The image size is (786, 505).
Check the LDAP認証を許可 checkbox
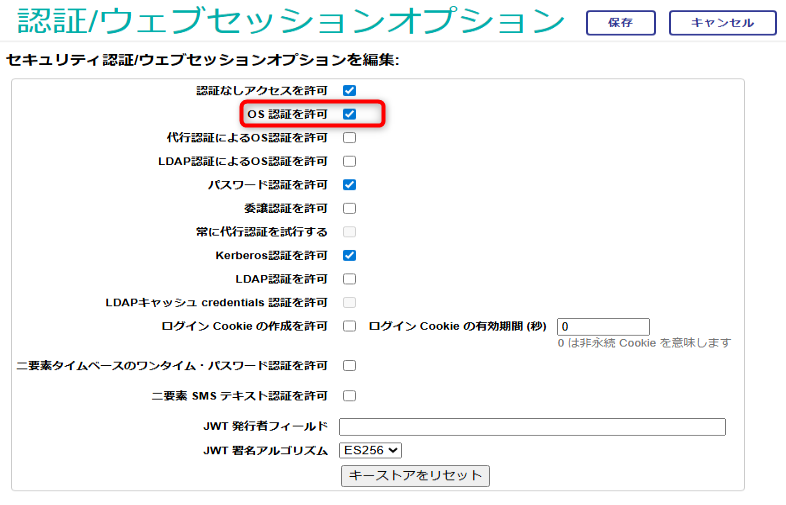(x=350, y=279)
